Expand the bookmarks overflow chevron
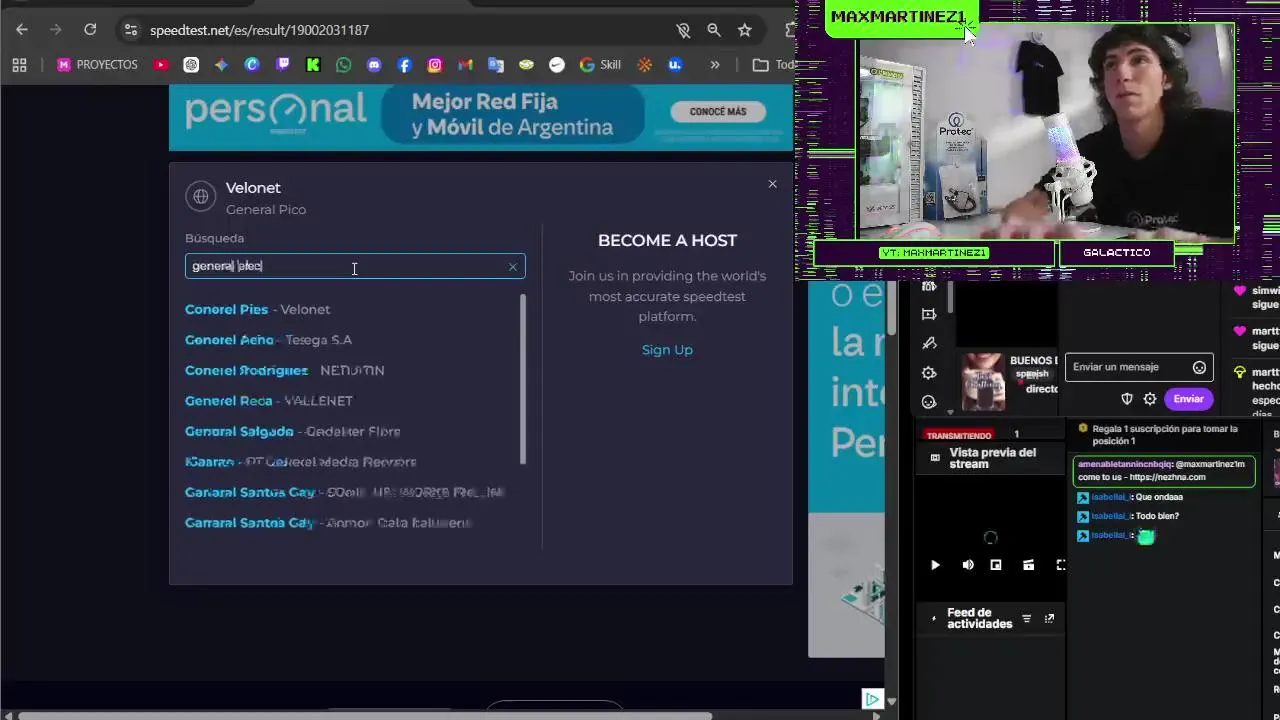The height and width of the screenshot is (720, 1280). [714, 65]
